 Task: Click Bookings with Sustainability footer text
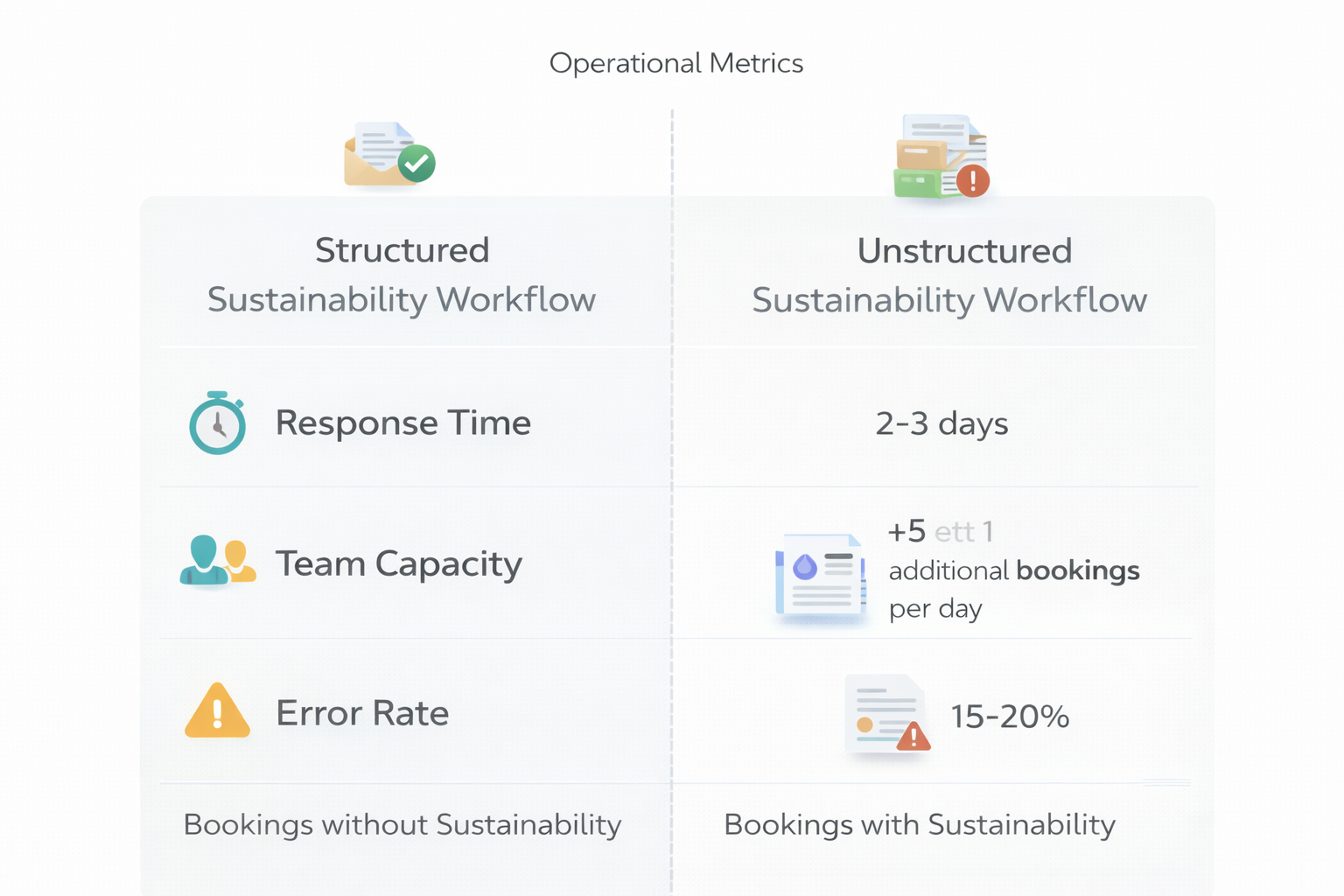click(919, 823)
